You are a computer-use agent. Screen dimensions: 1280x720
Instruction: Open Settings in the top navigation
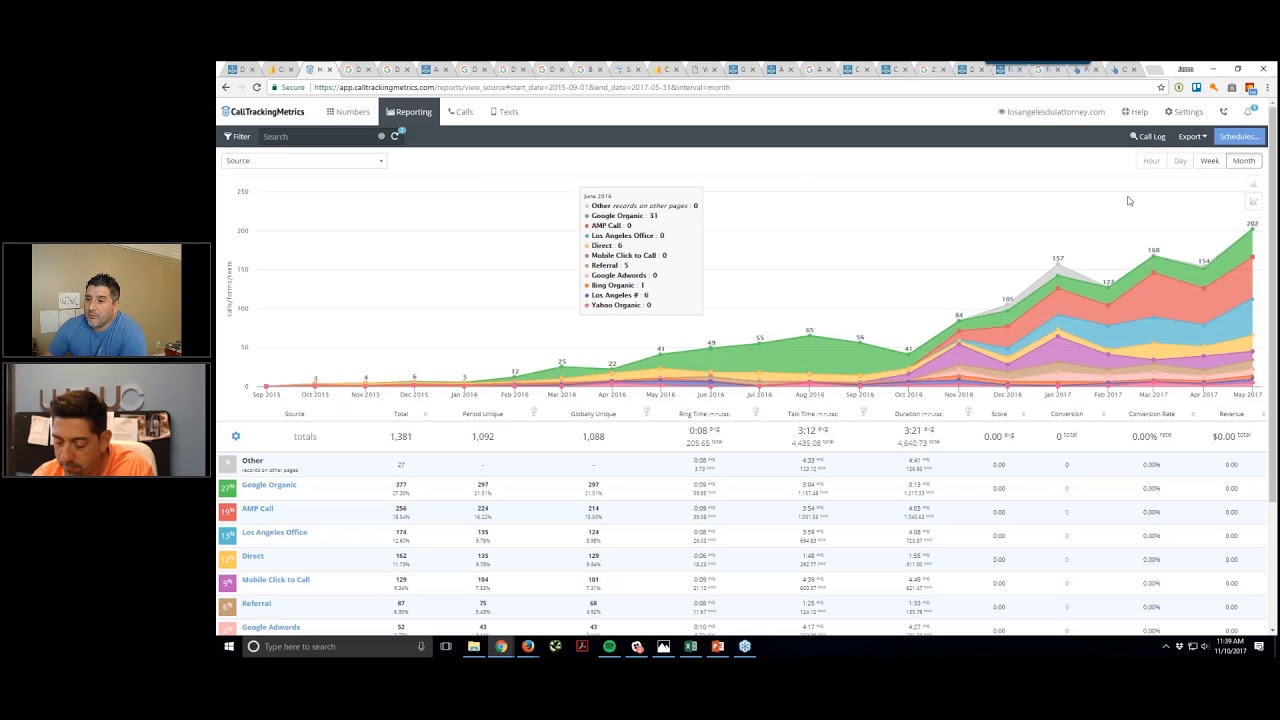(1184, 112)
